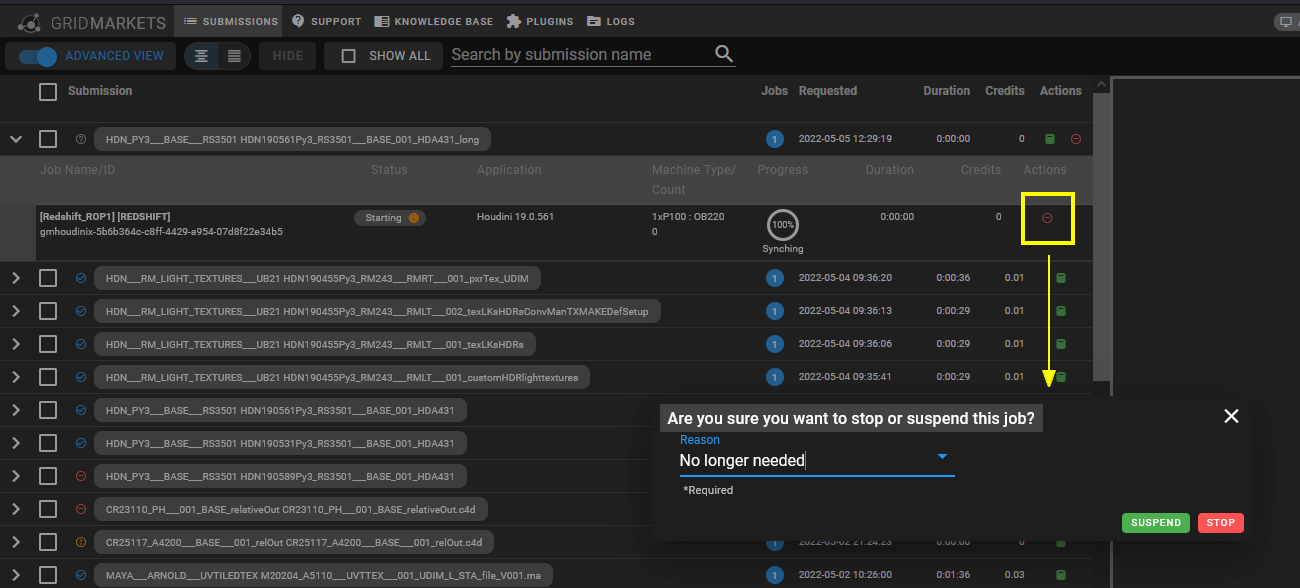Click completed-status icon on 001_texLKsHDRs row

[81, 344]
